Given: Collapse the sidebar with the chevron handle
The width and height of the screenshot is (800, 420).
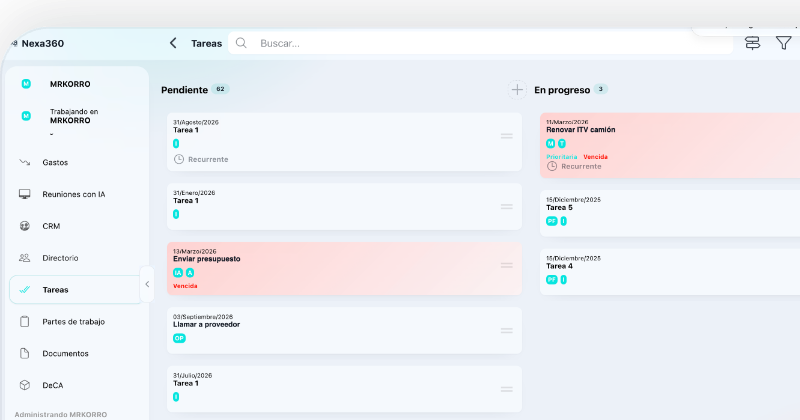Looking at the screenshot, I should point(147,284).
